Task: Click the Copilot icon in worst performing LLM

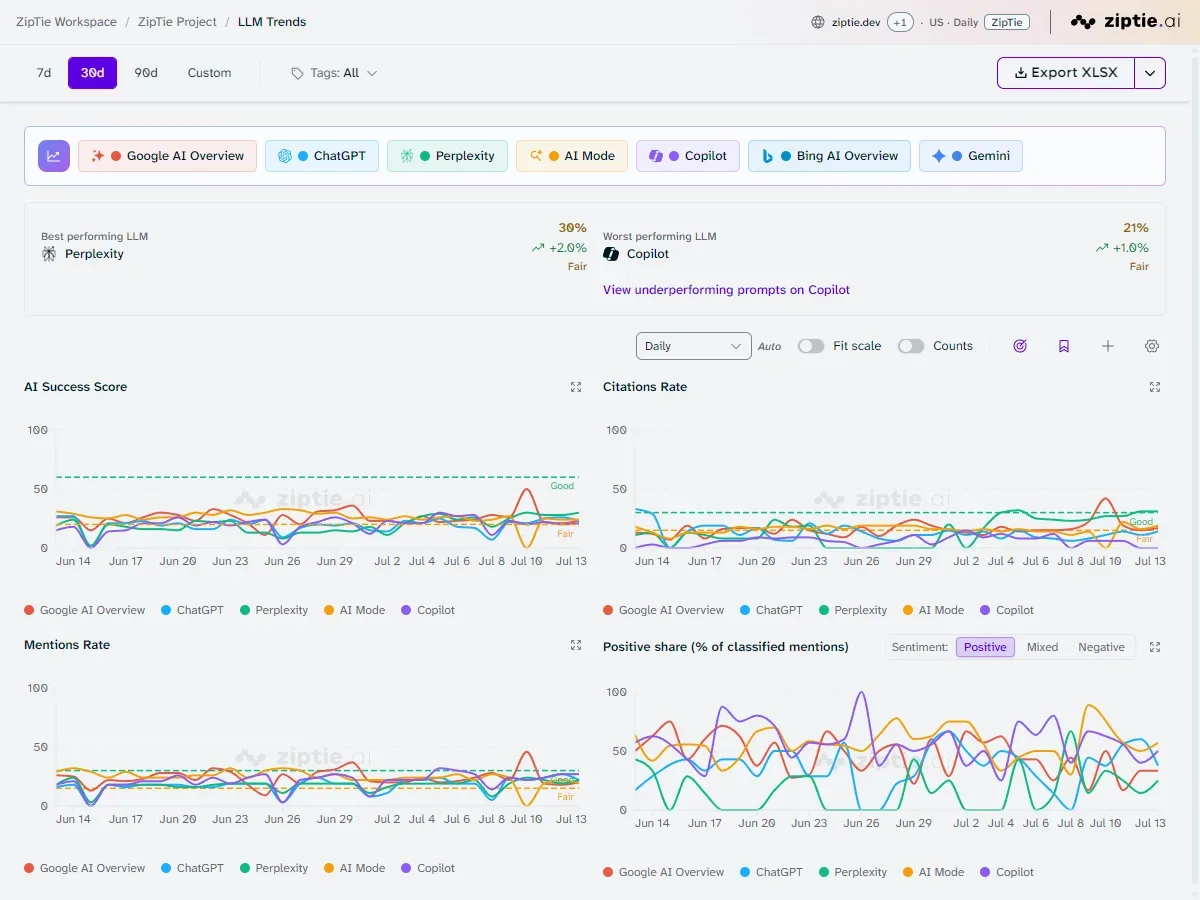Action: tap(611, 254)
